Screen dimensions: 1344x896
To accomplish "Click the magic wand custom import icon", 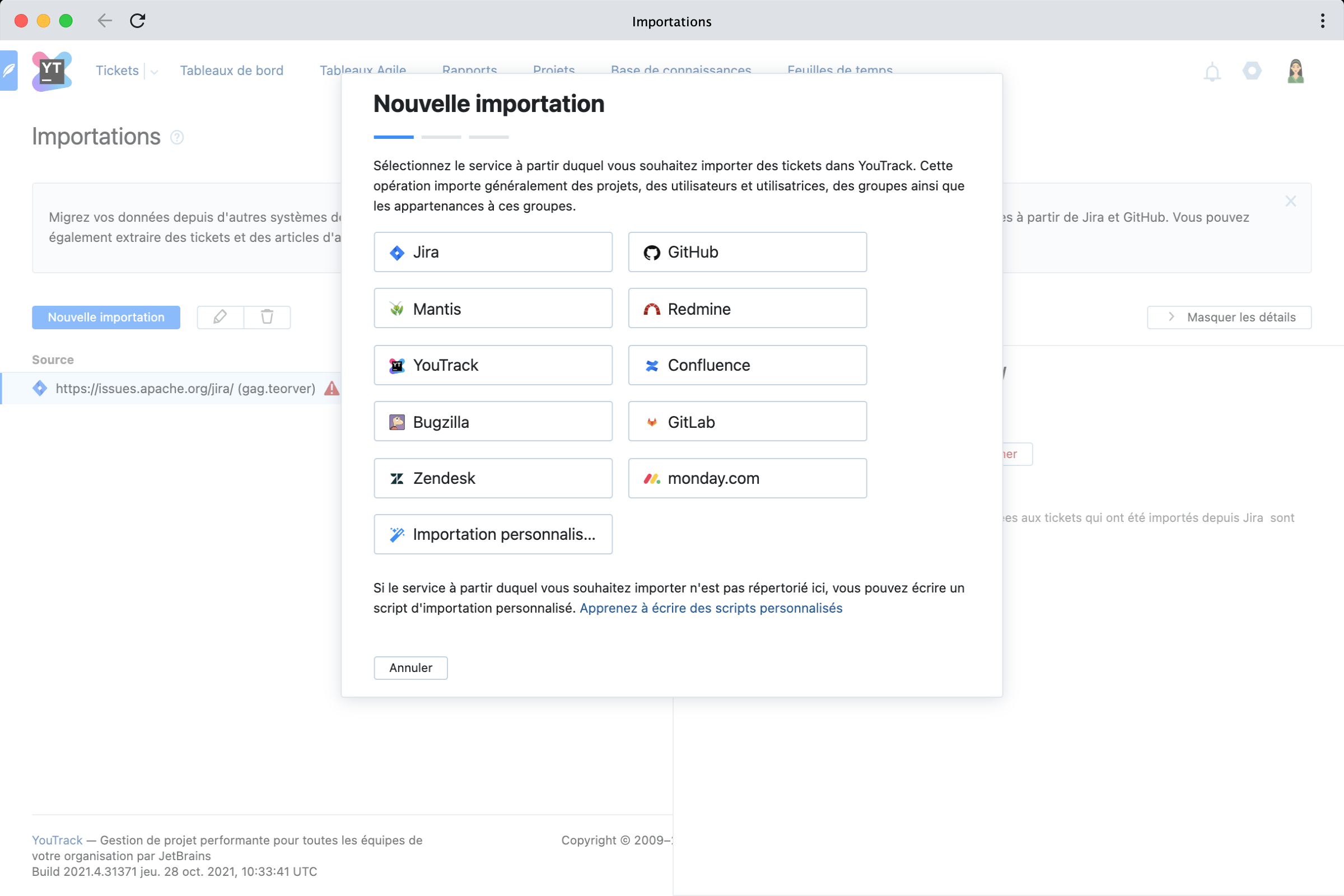I will [396, 534].
